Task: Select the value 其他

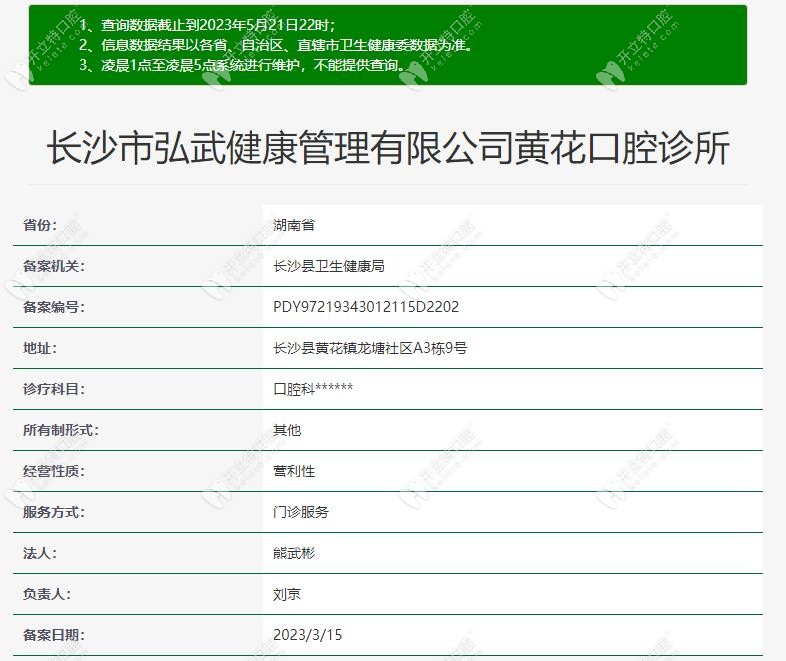Action: (x=287, y=430)
